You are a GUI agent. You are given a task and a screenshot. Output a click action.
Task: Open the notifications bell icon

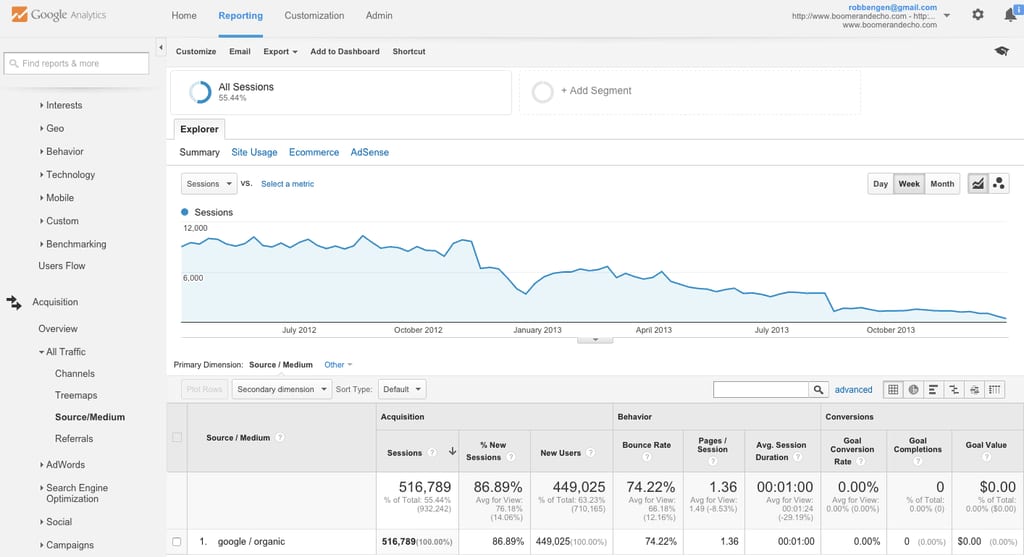point(1011,15)
